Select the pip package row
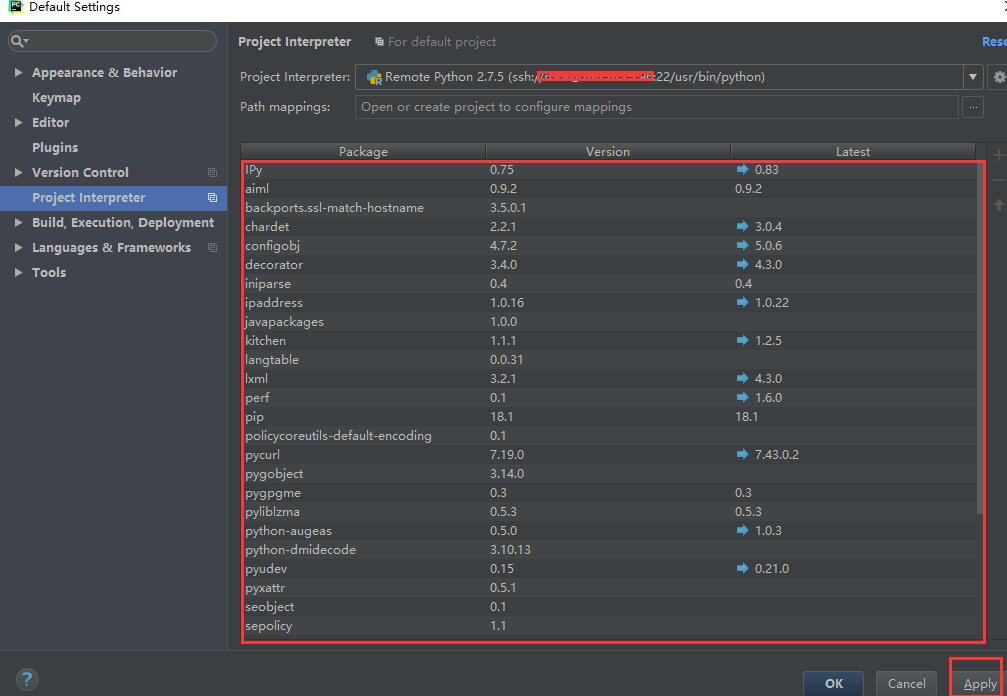The width and height of the screenshot is (1007, 696). 609,417
